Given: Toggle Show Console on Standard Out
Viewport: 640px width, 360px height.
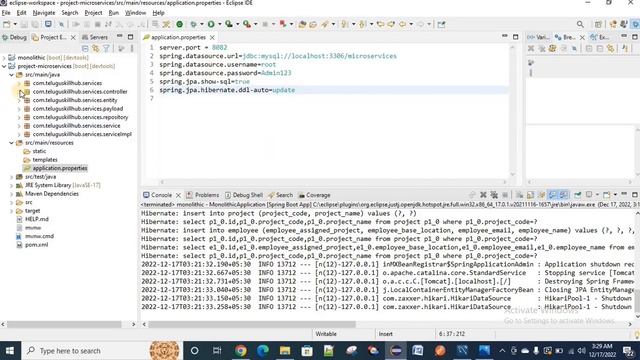Looking at the screenshot, I should point(552,195).
